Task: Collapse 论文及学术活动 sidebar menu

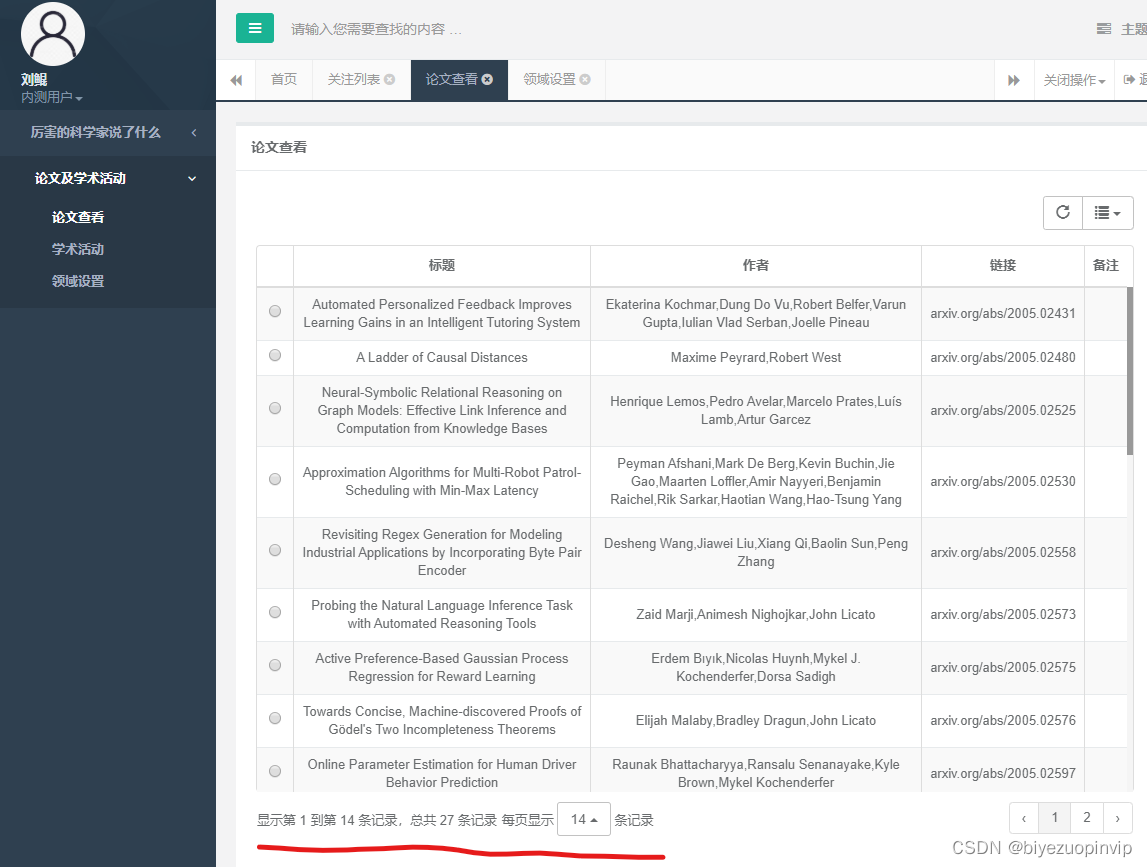Action: [108, 178]
